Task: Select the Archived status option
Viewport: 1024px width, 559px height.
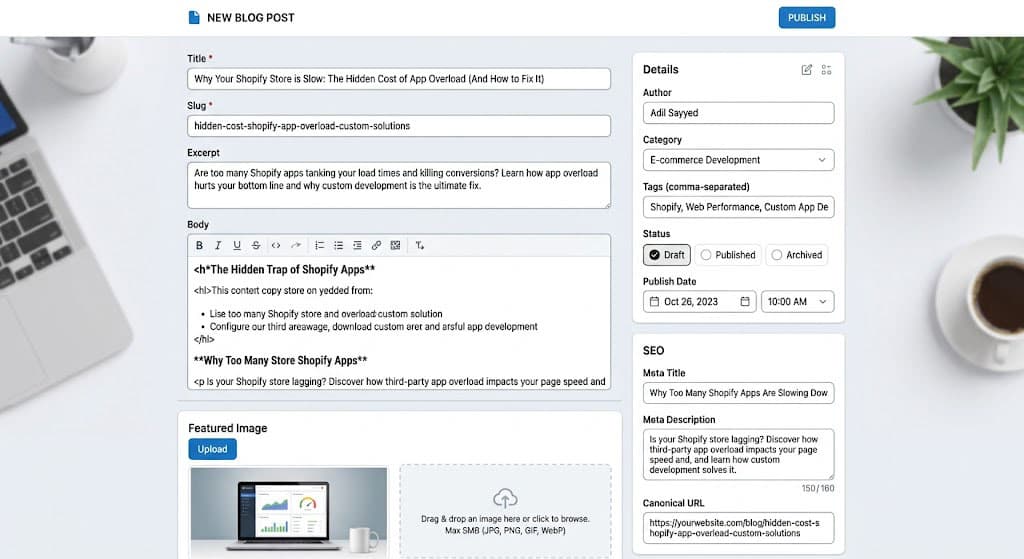Action: click(797, 255)
